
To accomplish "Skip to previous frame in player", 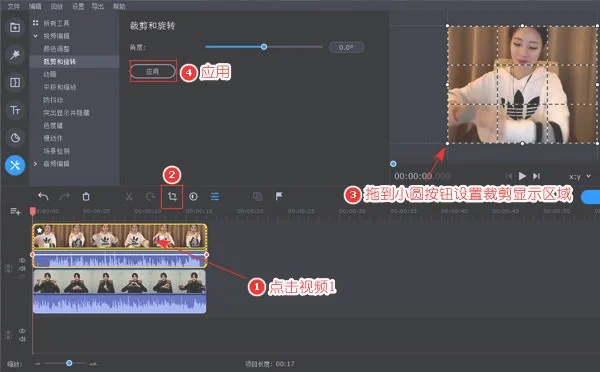I will click(x=508, y=176).
